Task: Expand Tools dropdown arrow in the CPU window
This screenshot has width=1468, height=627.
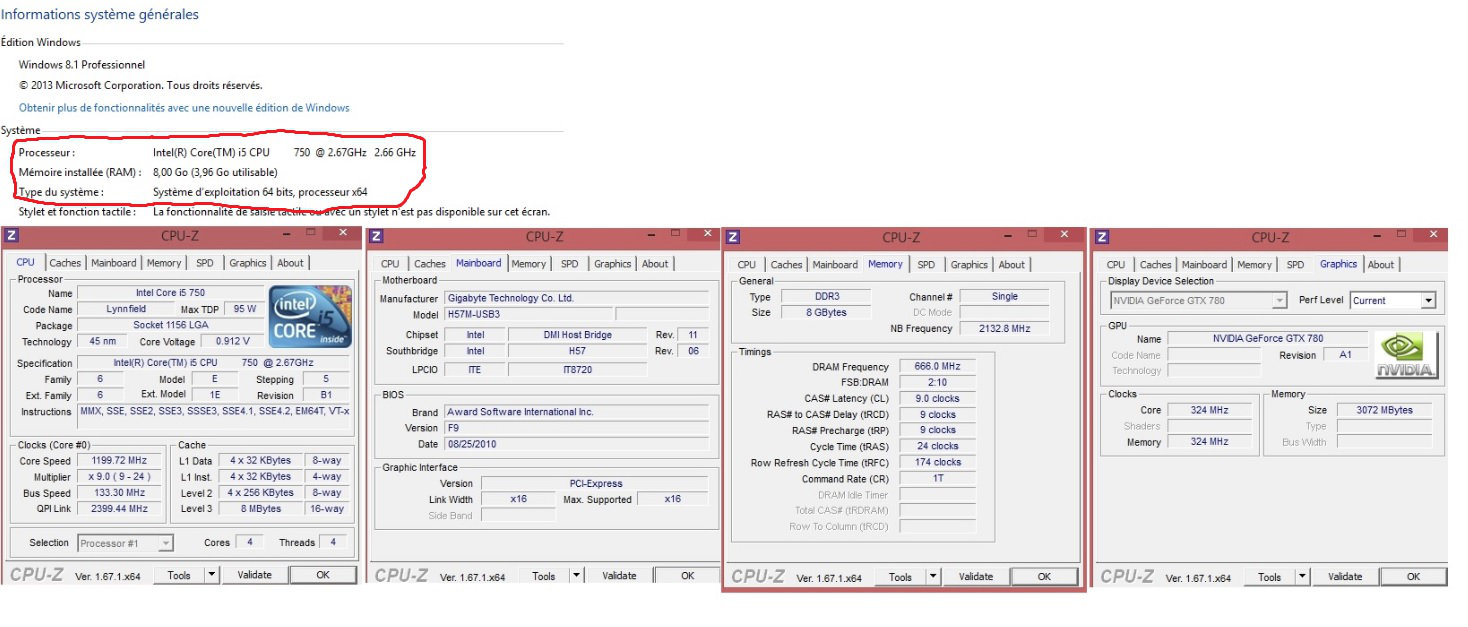Action: (211, 575)
